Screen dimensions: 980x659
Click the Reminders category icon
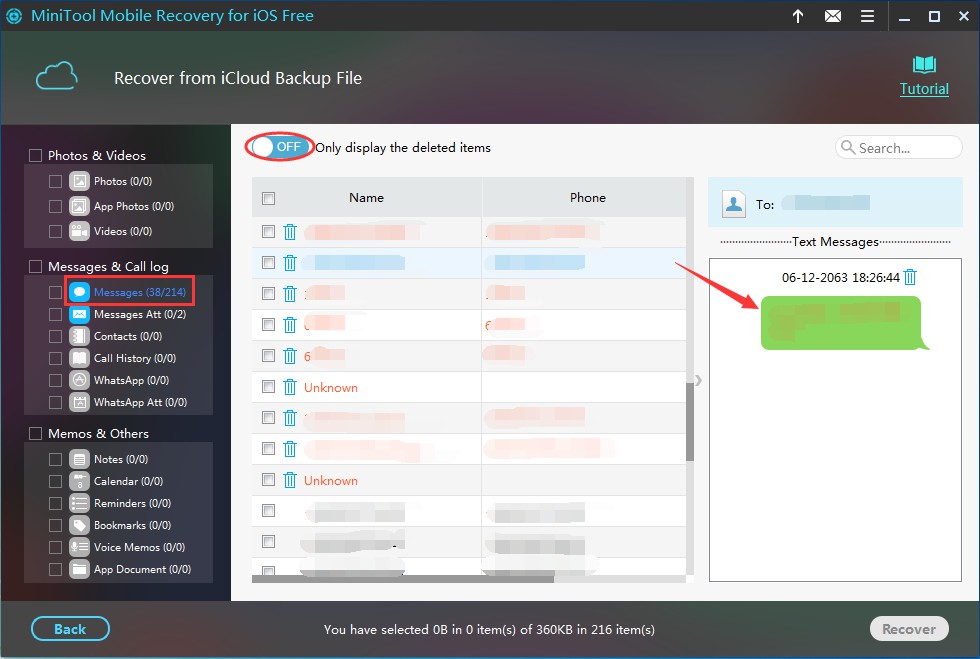point(79,503)
